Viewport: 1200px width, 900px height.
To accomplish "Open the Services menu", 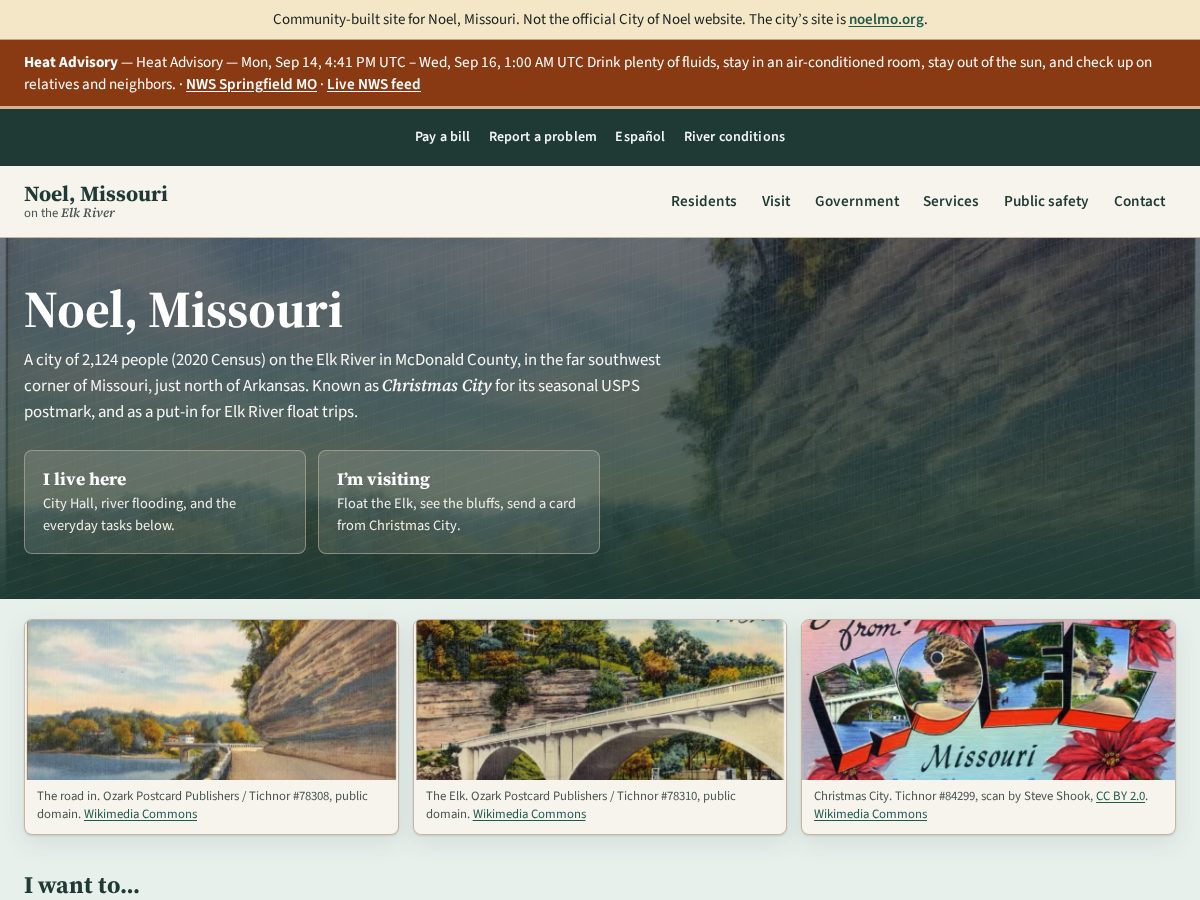I will (951, 201).
